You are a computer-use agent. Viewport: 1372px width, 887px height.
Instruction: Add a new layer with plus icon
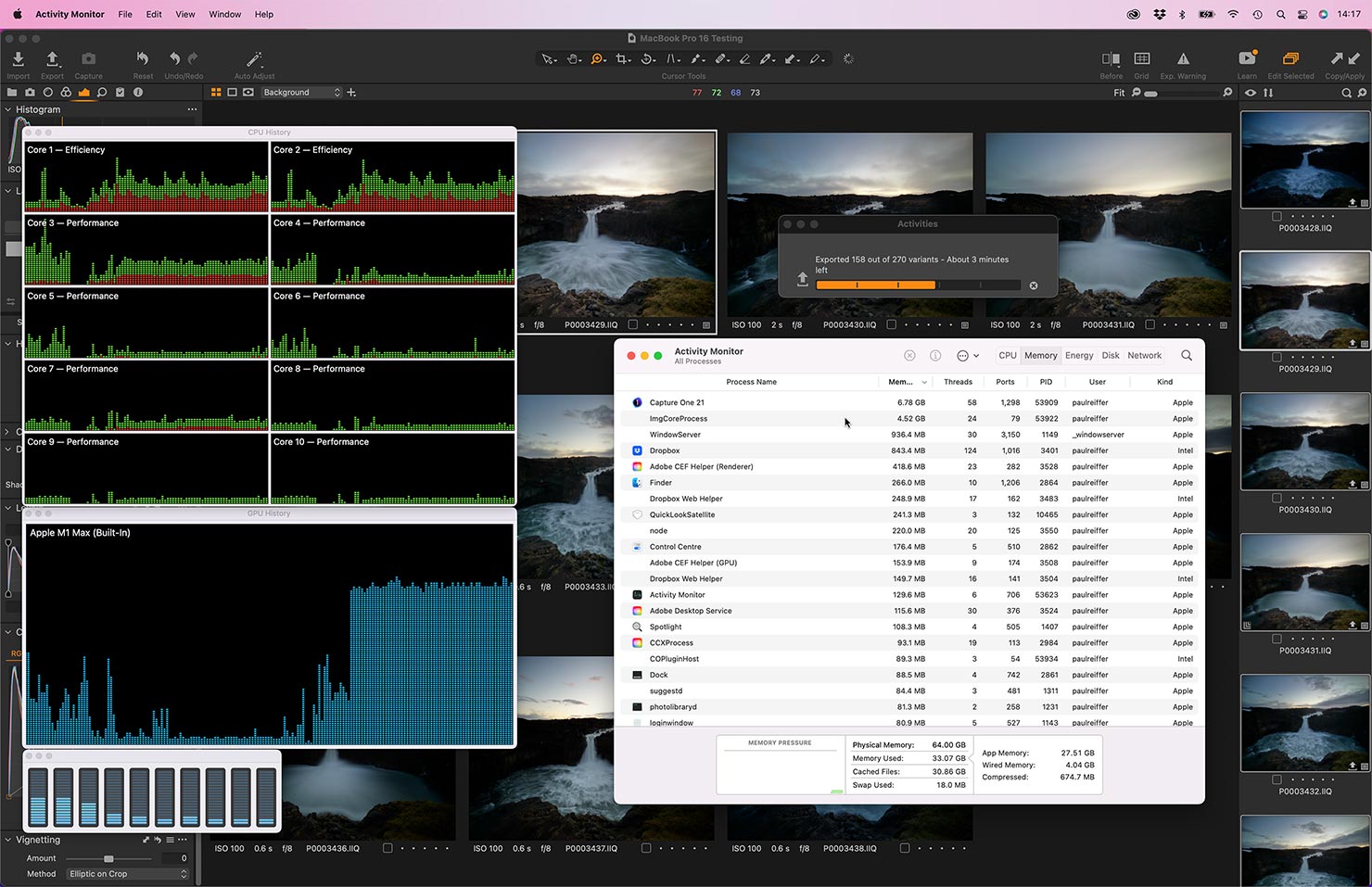351,93
